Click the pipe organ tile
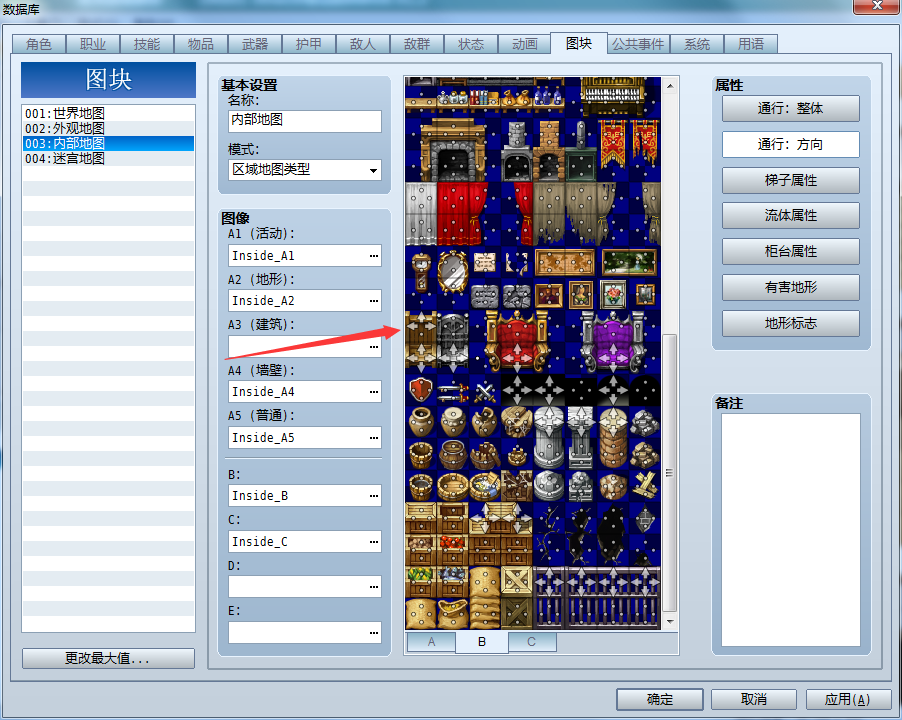Screen dimensions: 902x720 [612, 95]
